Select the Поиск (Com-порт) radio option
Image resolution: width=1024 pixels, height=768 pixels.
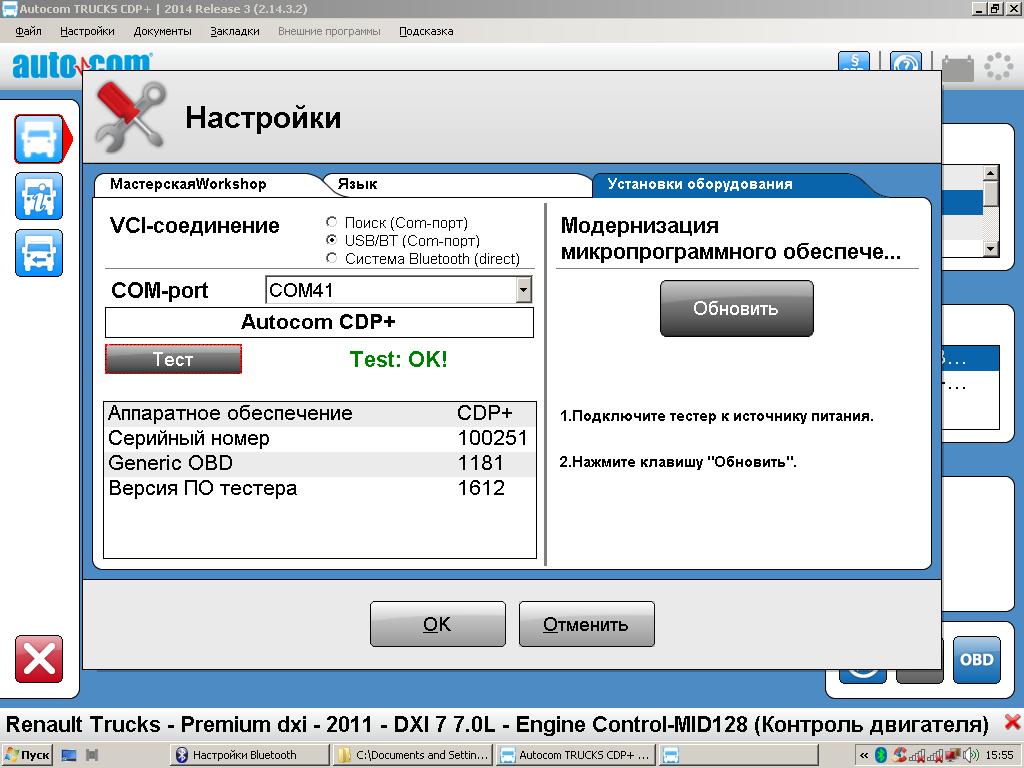pyautogui.click(x=332, y=223)
